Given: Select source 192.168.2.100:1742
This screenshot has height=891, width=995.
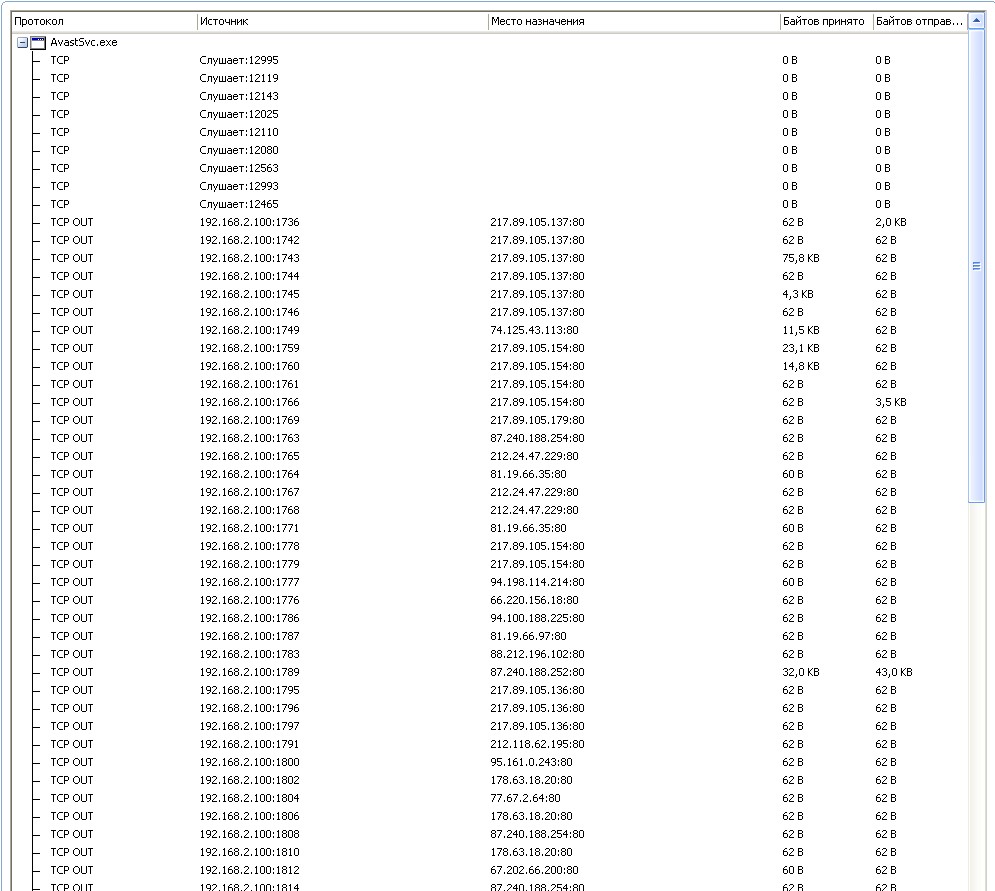Looking at the screenshot, I should point(249,241).
